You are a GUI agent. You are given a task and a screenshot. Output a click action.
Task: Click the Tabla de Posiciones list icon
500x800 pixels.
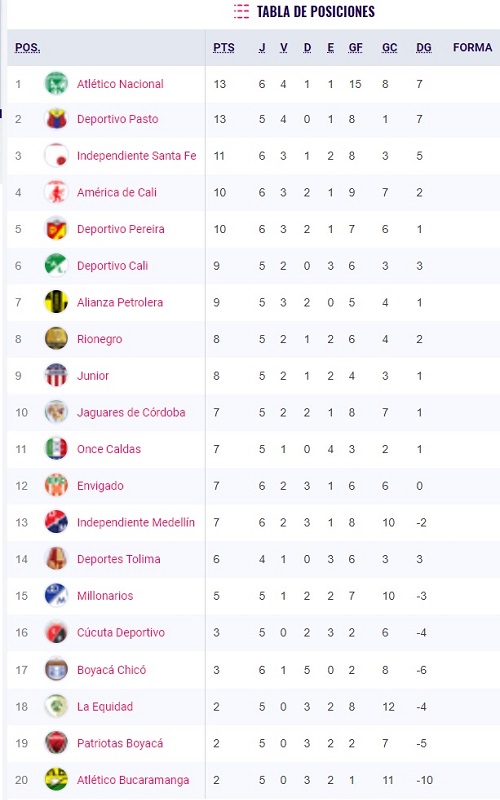tap(241, 11)
